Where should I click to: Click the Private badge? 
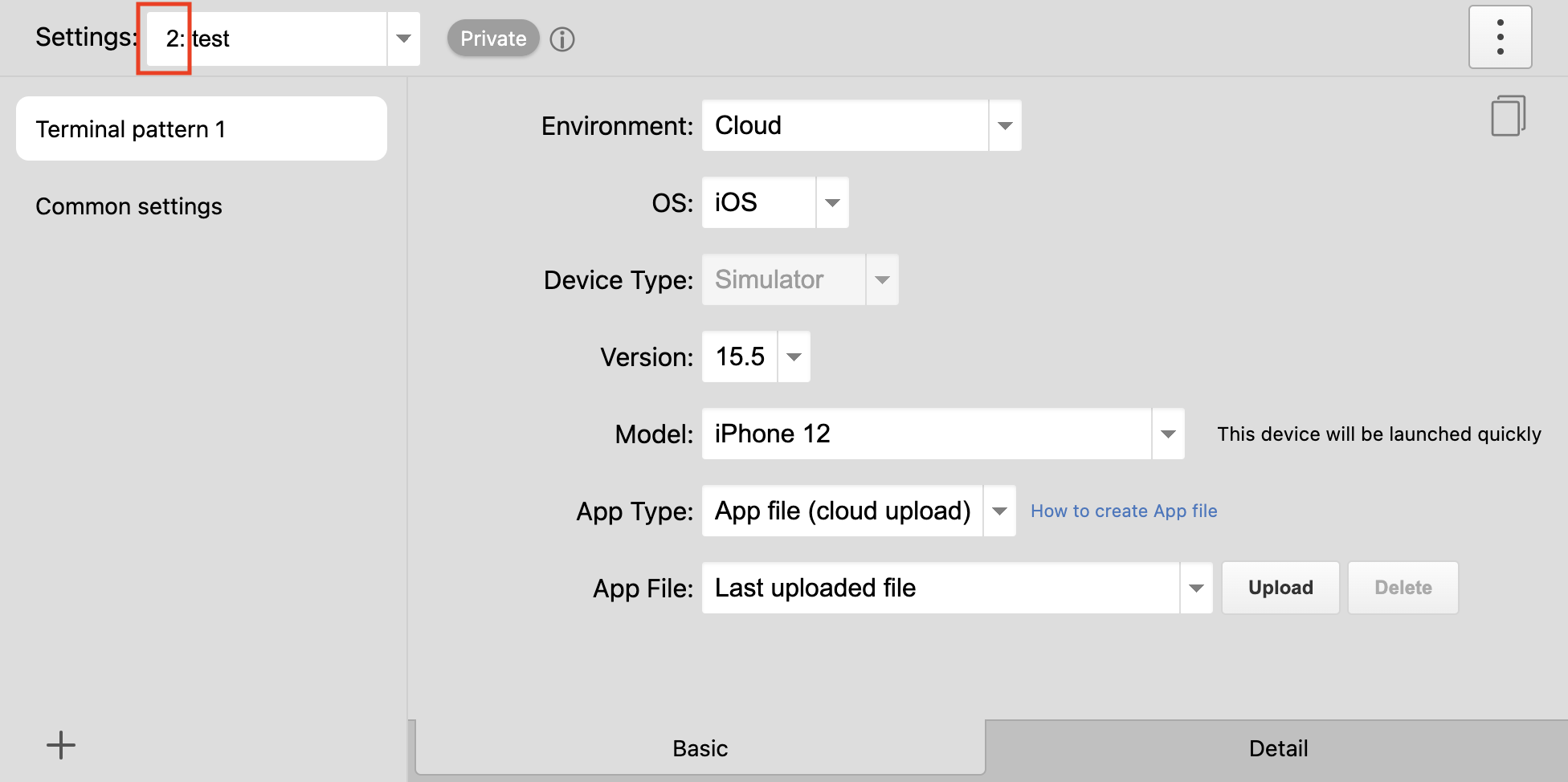click(492, 39)
